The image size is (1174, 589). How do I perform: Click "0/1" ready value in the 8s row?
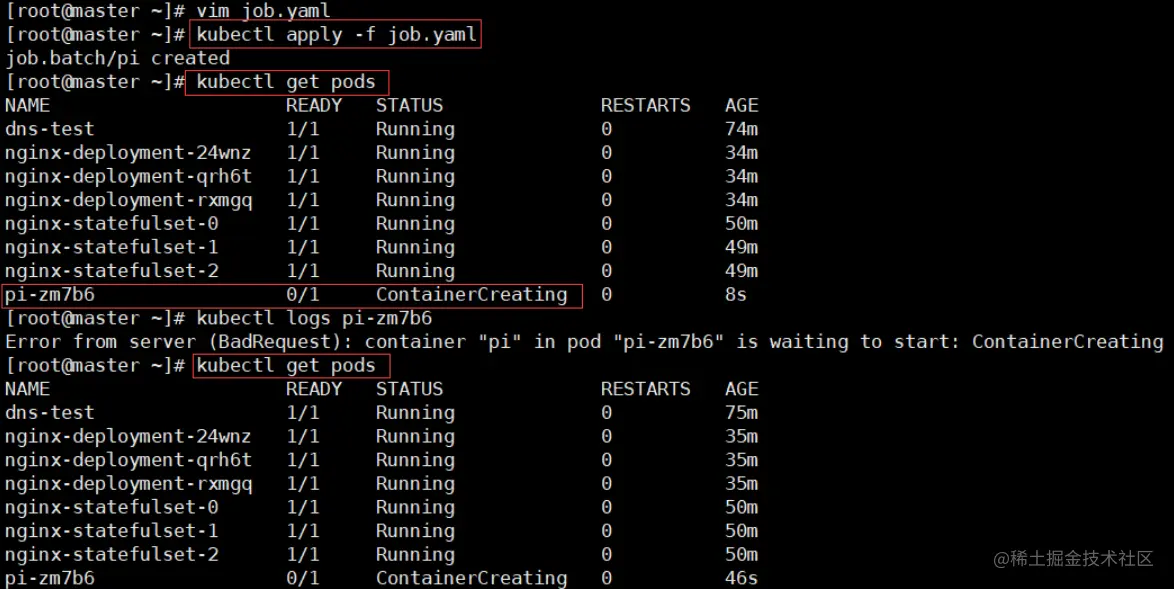click(x=302, y=295)
